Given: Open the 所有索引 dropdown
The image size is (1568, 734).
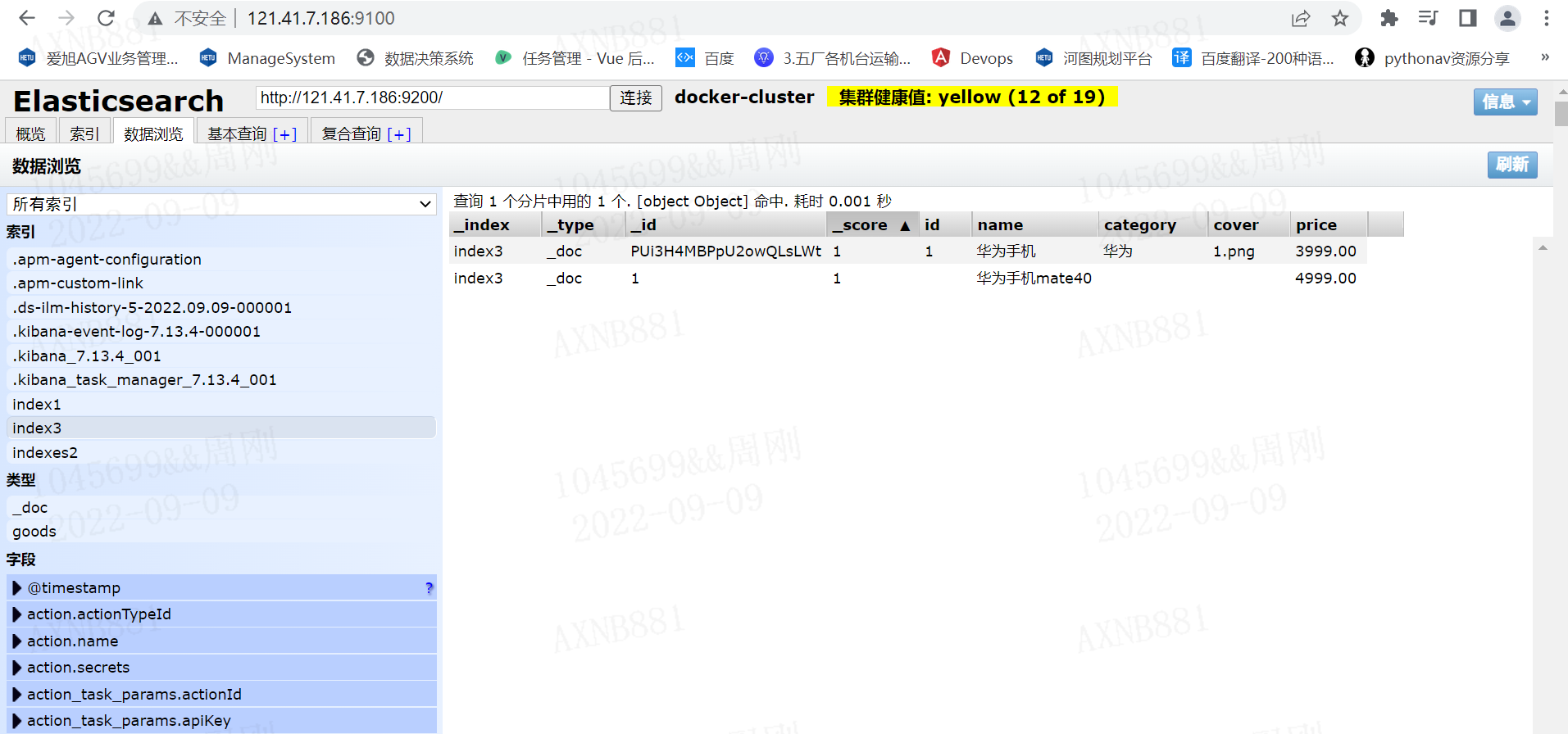Looking at the screenshot, I should [x=221, y=204].
